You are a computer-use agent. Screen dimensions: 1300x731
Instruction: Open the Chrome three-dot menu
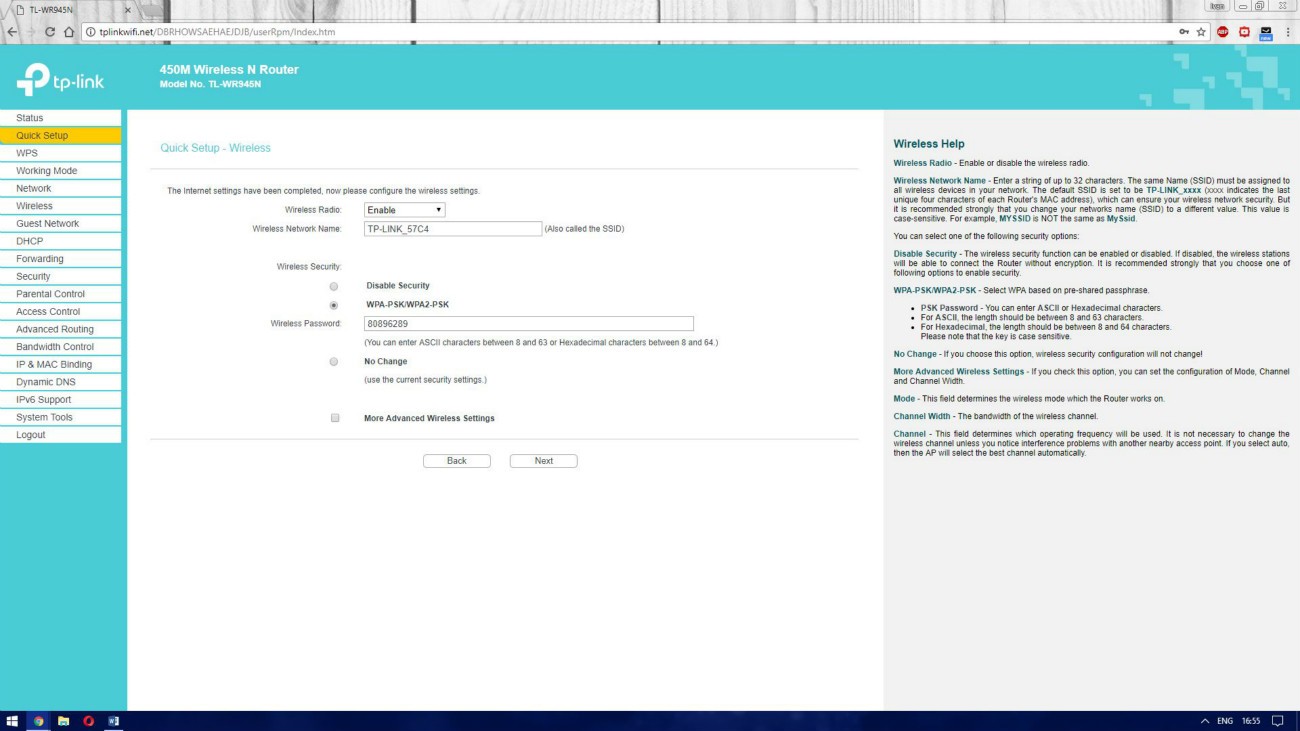(1287, 32)
